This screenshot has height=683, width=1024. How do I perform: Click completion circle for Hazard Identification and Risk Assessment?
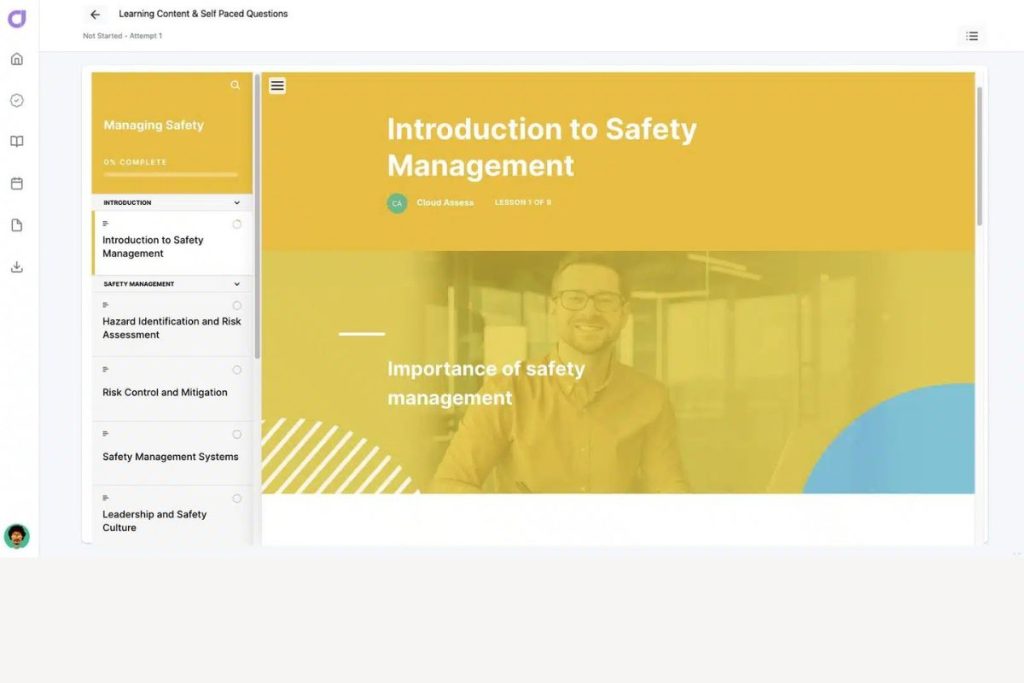[x=237, y=305]
